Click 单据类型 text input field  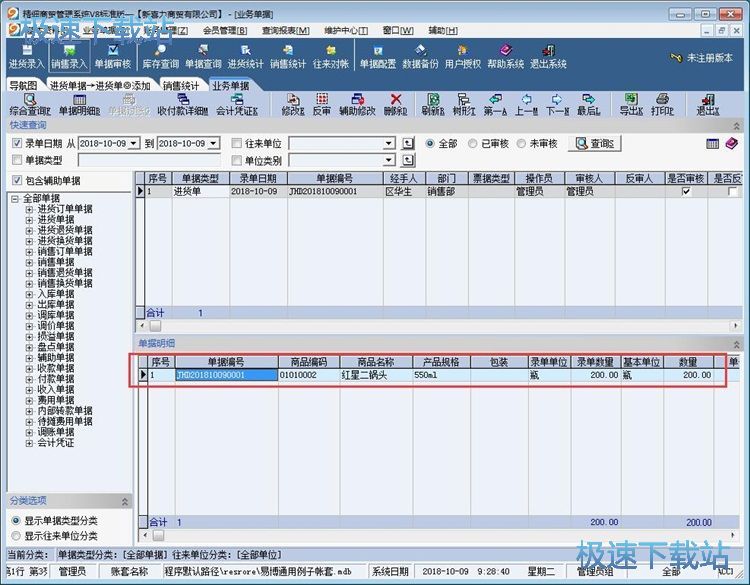149,160
